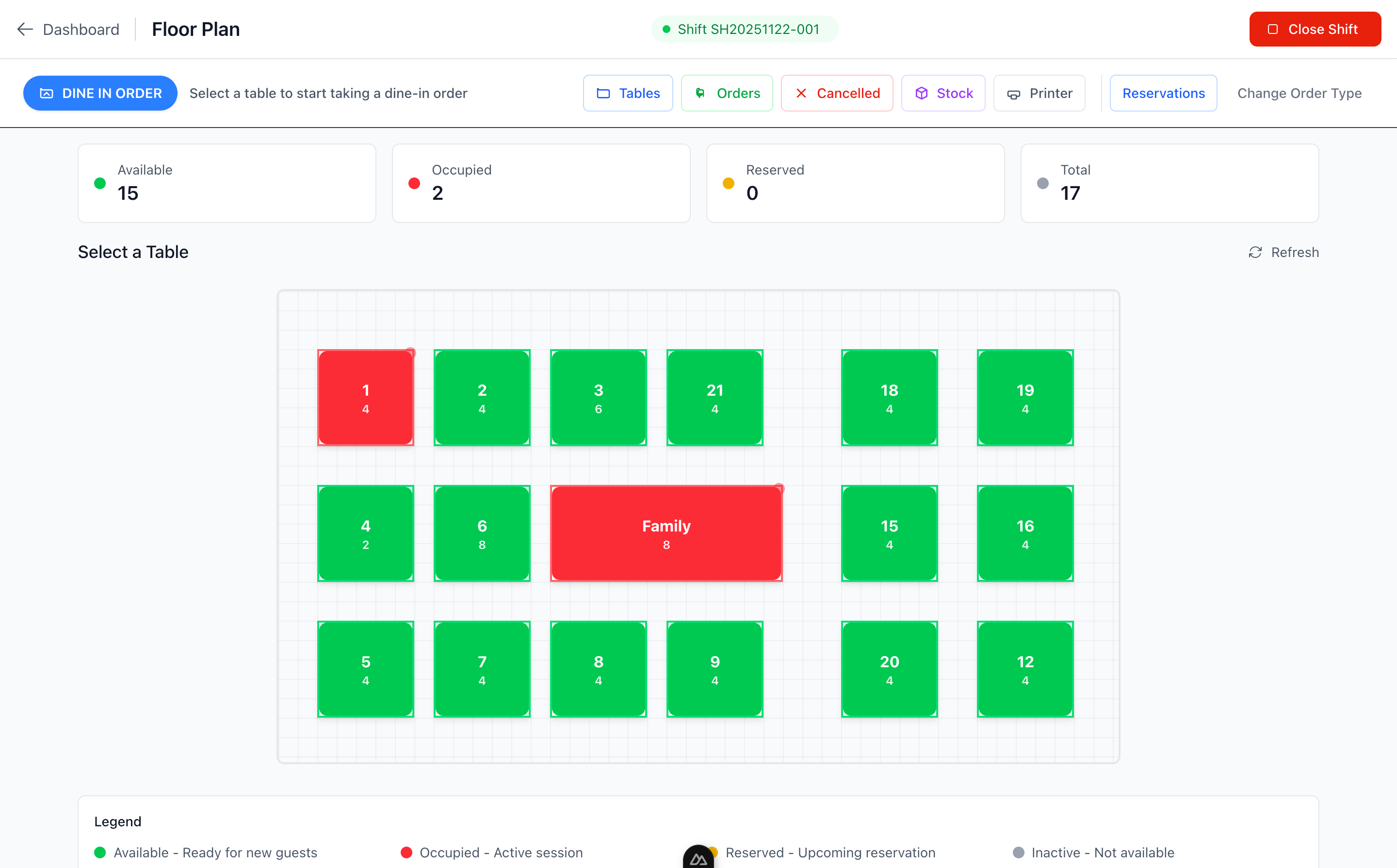Choose available table 21
1397x868 pixels.
pos(715,397)
